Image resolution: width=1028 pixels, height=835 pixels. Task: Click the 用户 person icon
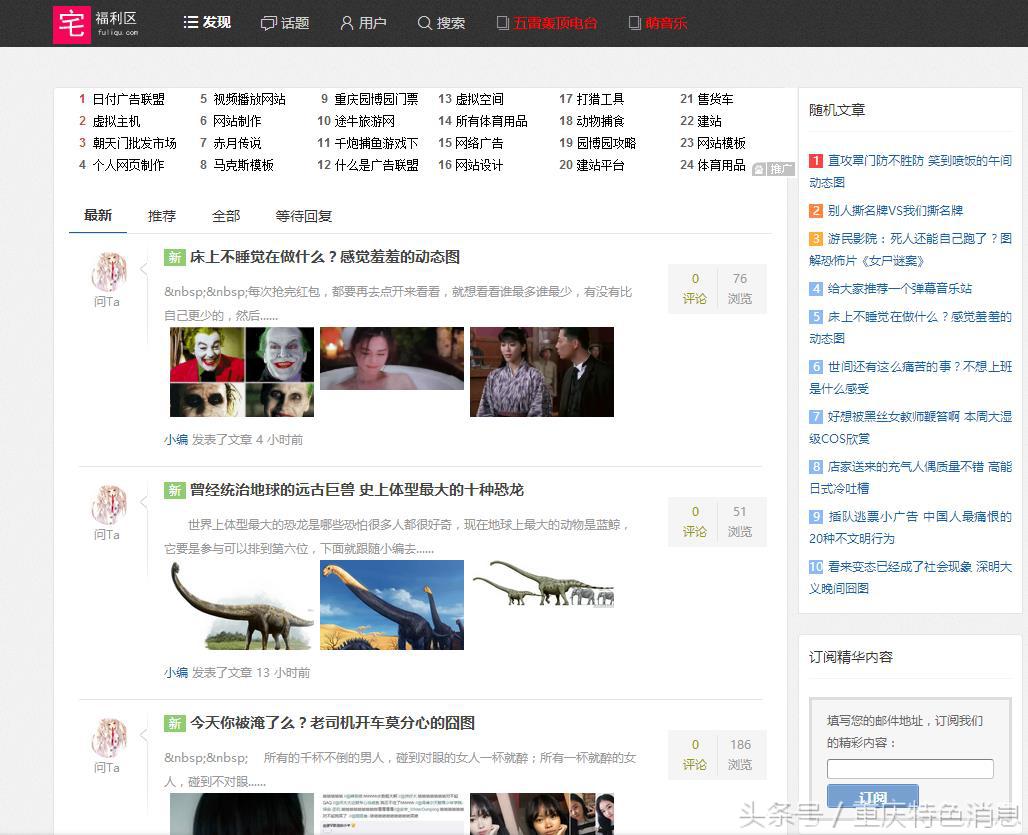[x=346, y=22]
